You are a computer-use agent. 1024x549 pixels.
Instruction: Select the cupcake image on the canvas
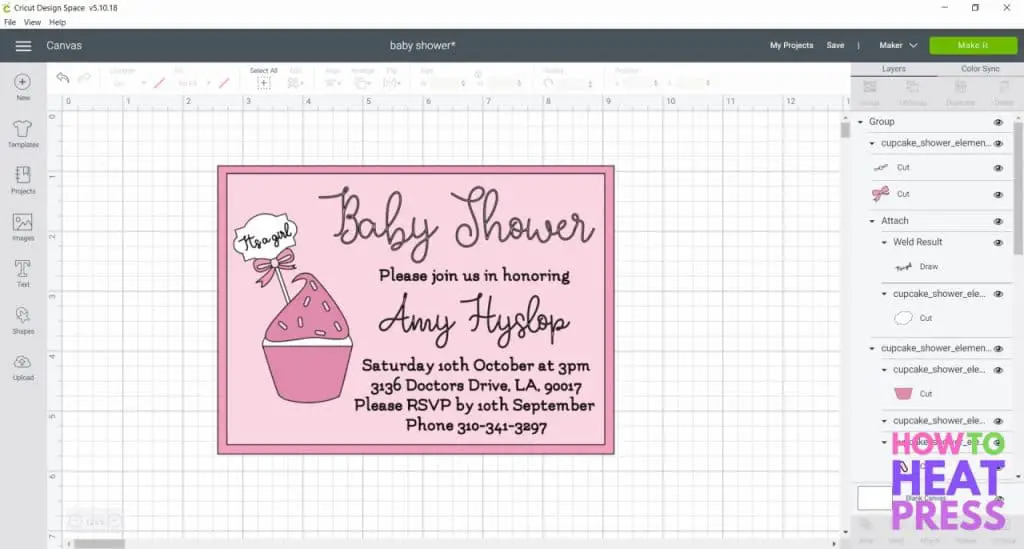pyautogui.click(x=307, y=338)
